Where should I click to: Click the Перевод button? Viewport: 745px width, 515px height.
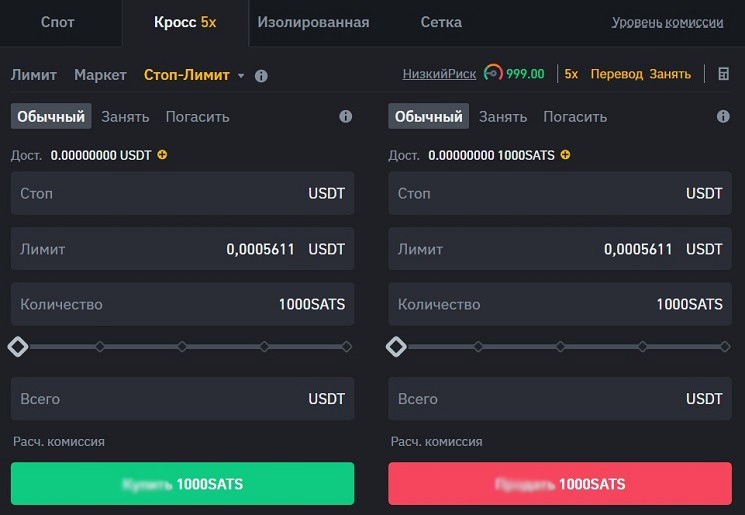coord(616,74)
